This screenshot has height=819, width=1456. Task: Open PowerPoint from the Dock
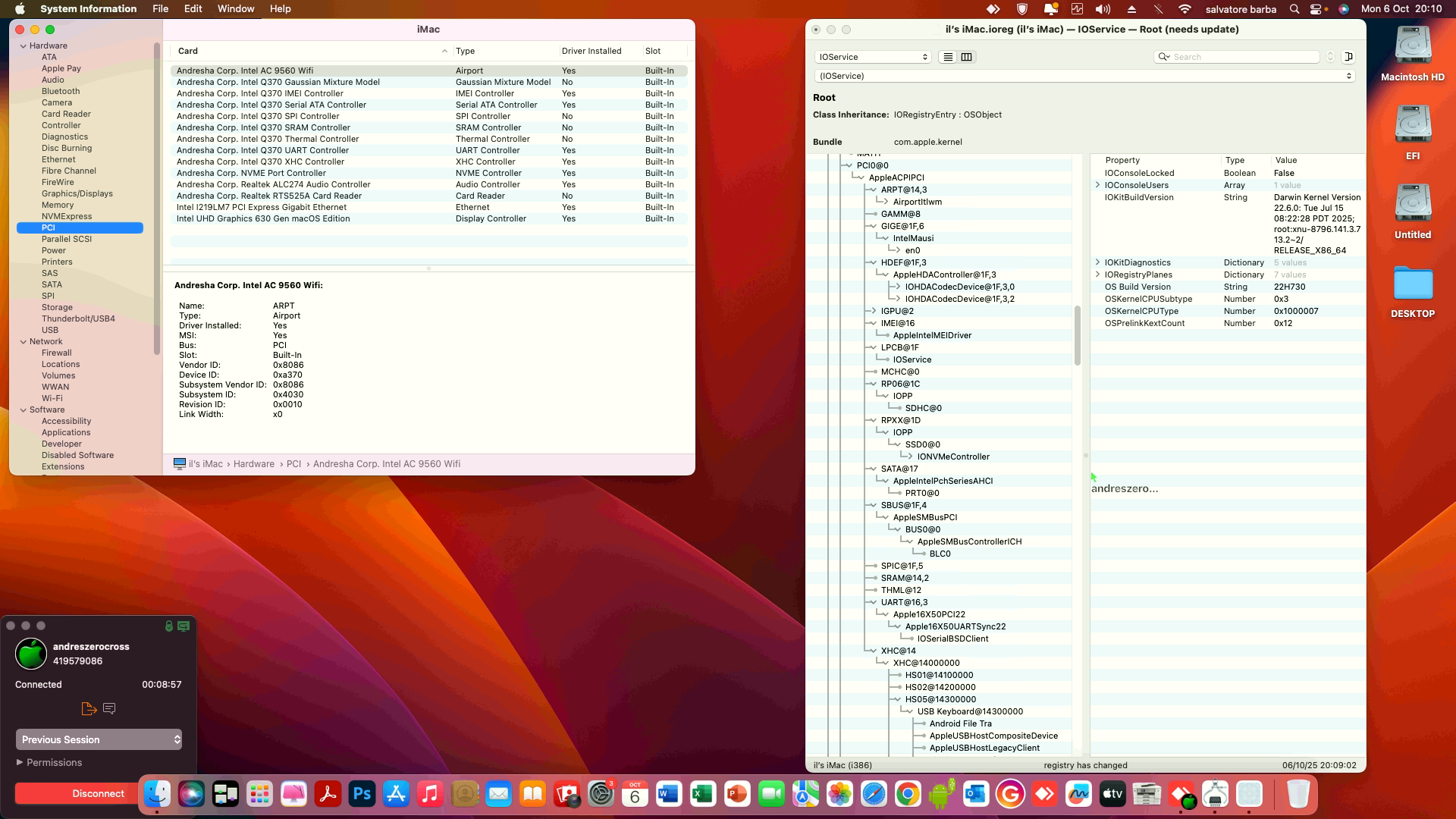[737, 794]
